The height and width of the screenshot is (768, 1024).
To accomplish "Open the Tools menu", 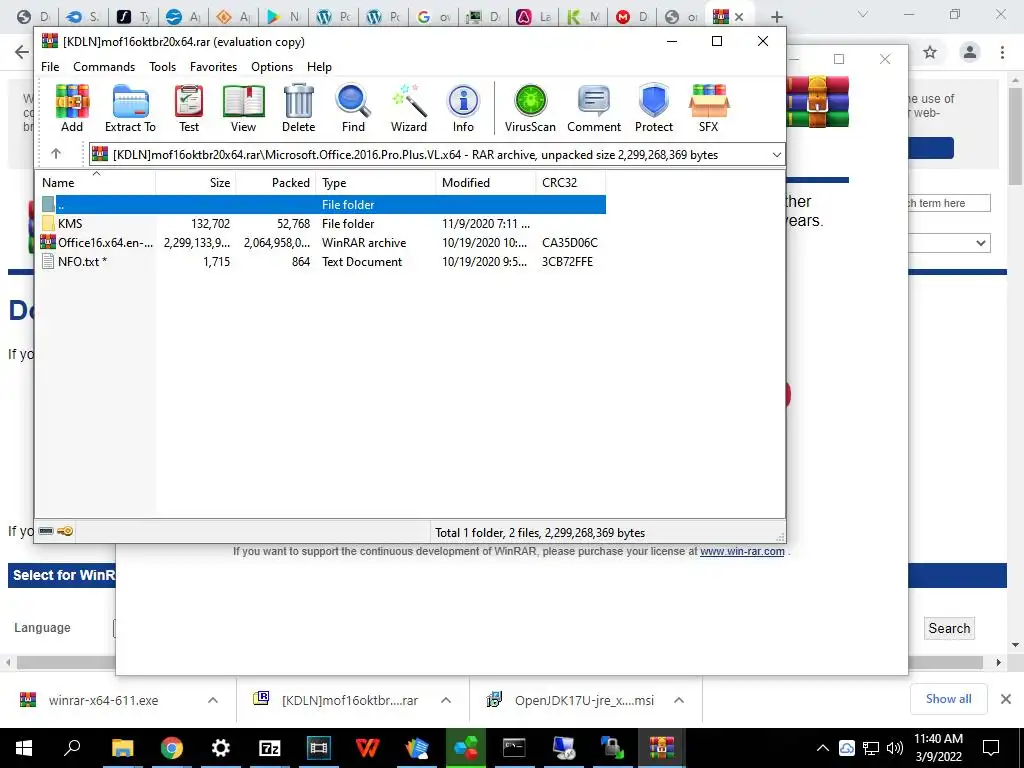I will coord(162,67).
